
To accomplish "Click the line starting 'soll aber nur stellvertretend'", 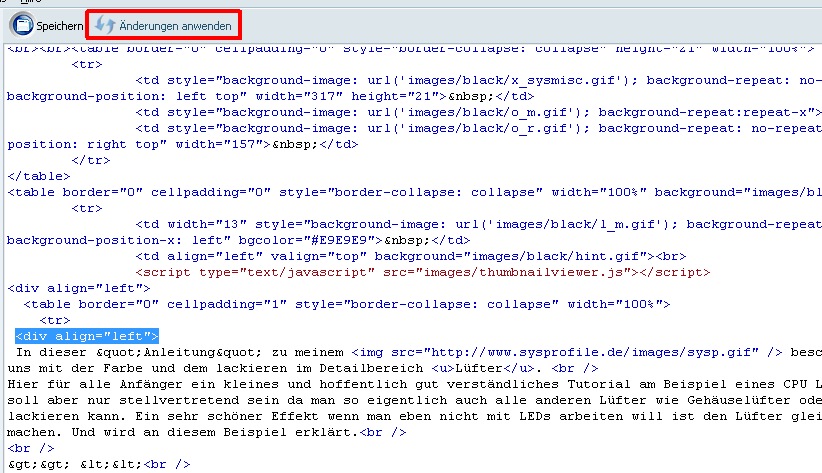I will click(x=414, y=401).
